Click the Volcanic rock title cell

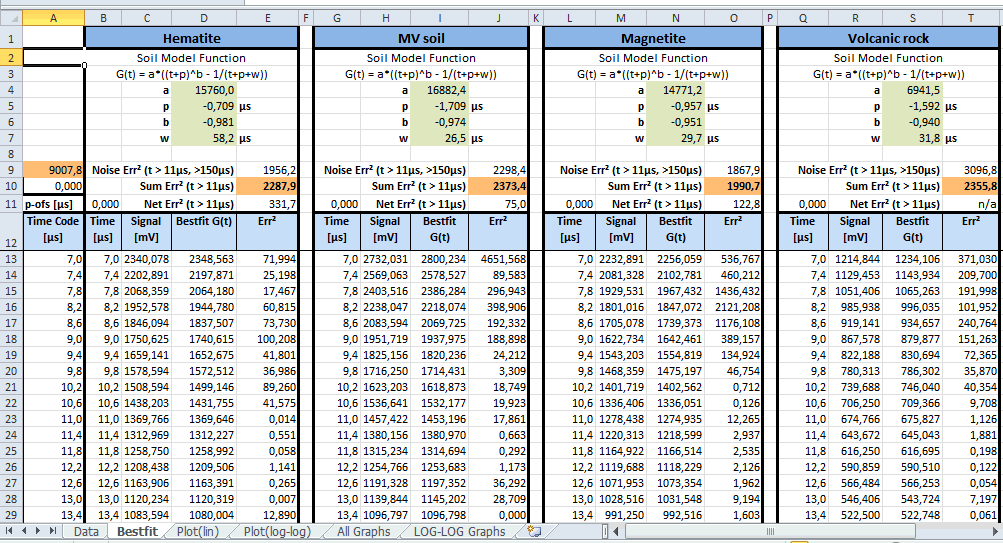click(x=888, y=38)
